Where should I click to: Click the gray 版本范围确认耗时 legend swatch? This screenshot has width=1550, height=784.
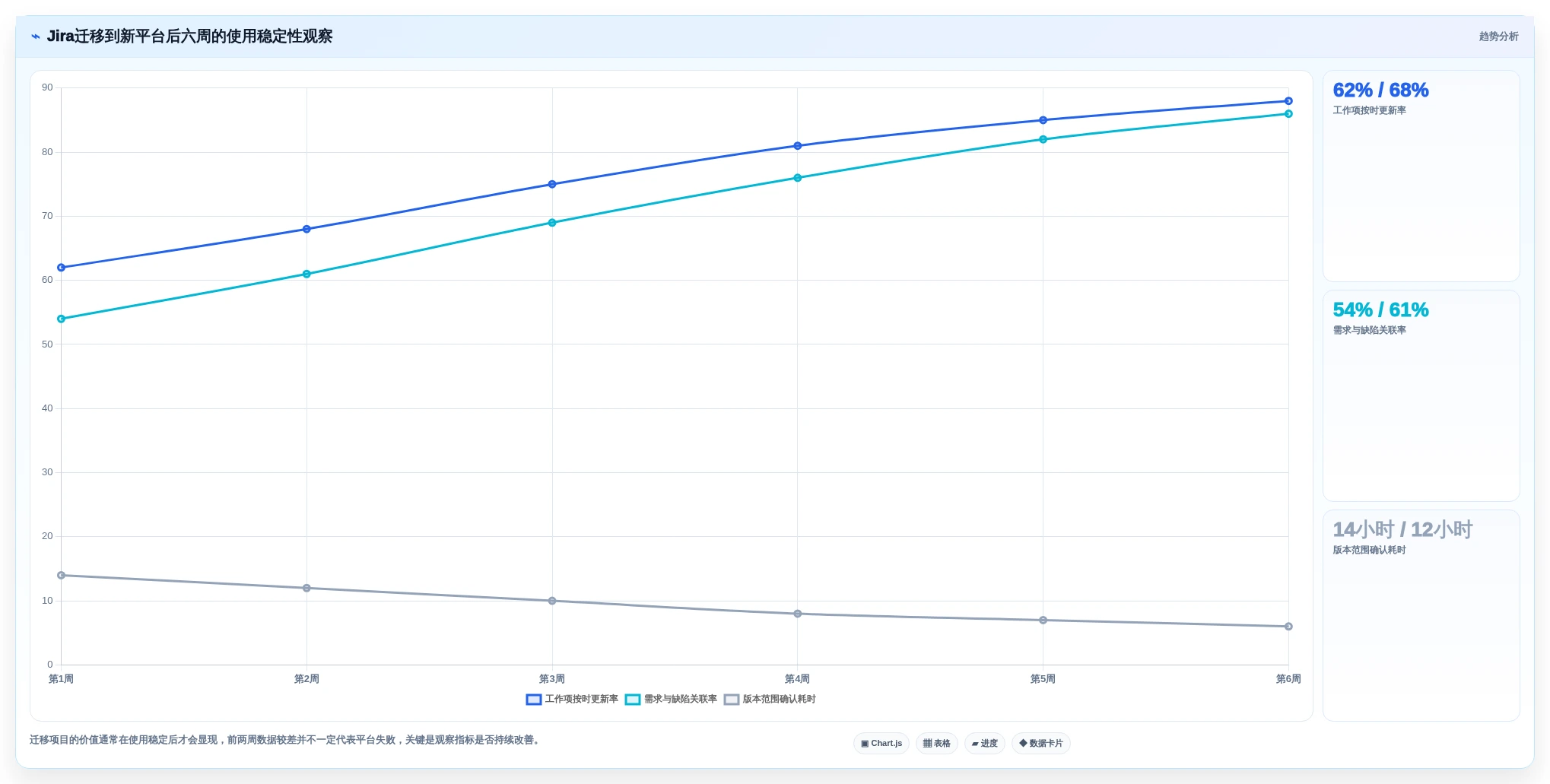(x=732, y=700)
